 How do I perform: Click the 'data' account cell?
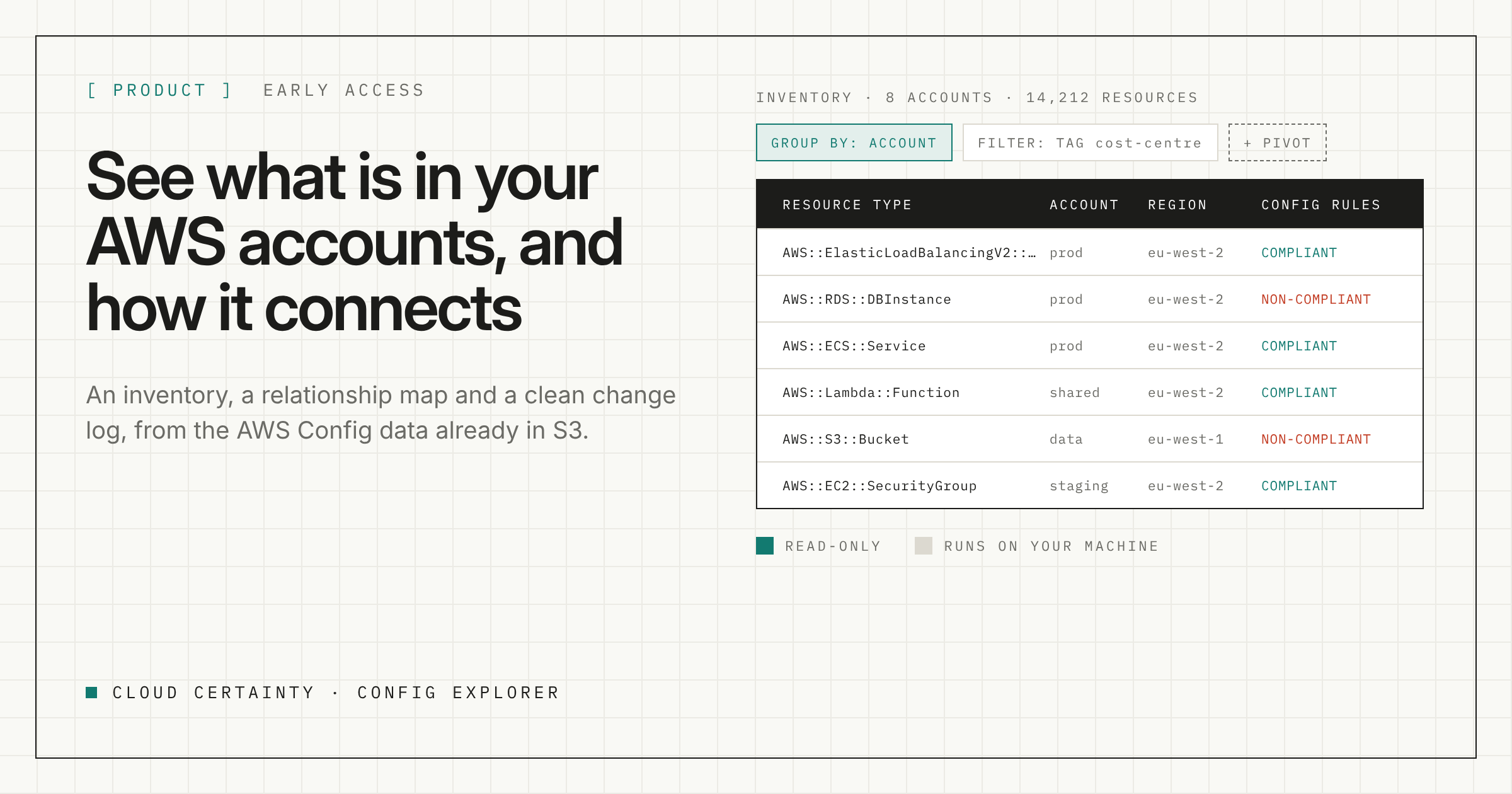(1066, 439)
